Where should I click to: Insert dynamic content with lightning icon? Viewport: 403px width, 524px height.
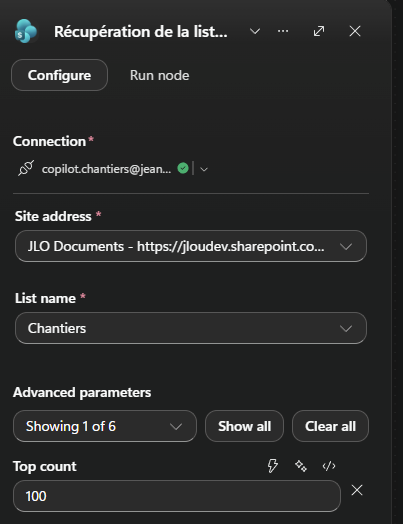click(273, 466)
